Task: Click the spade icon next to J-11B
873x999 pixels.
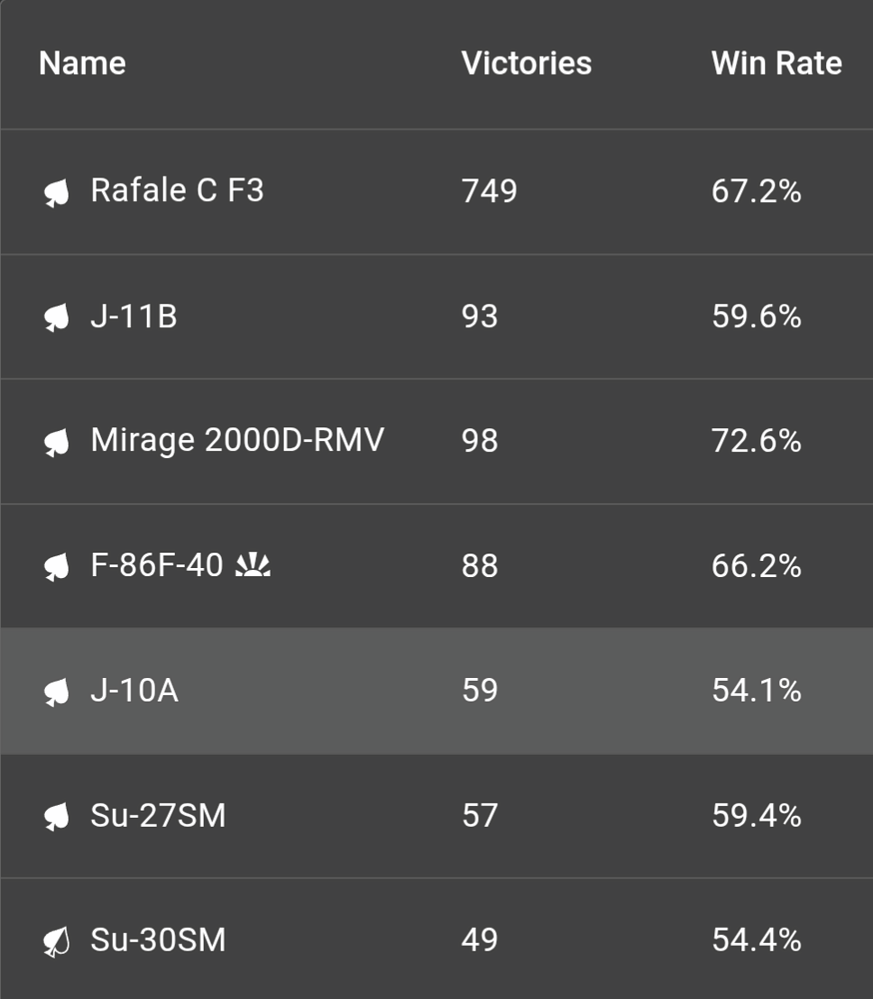Action: pos(57,317)
